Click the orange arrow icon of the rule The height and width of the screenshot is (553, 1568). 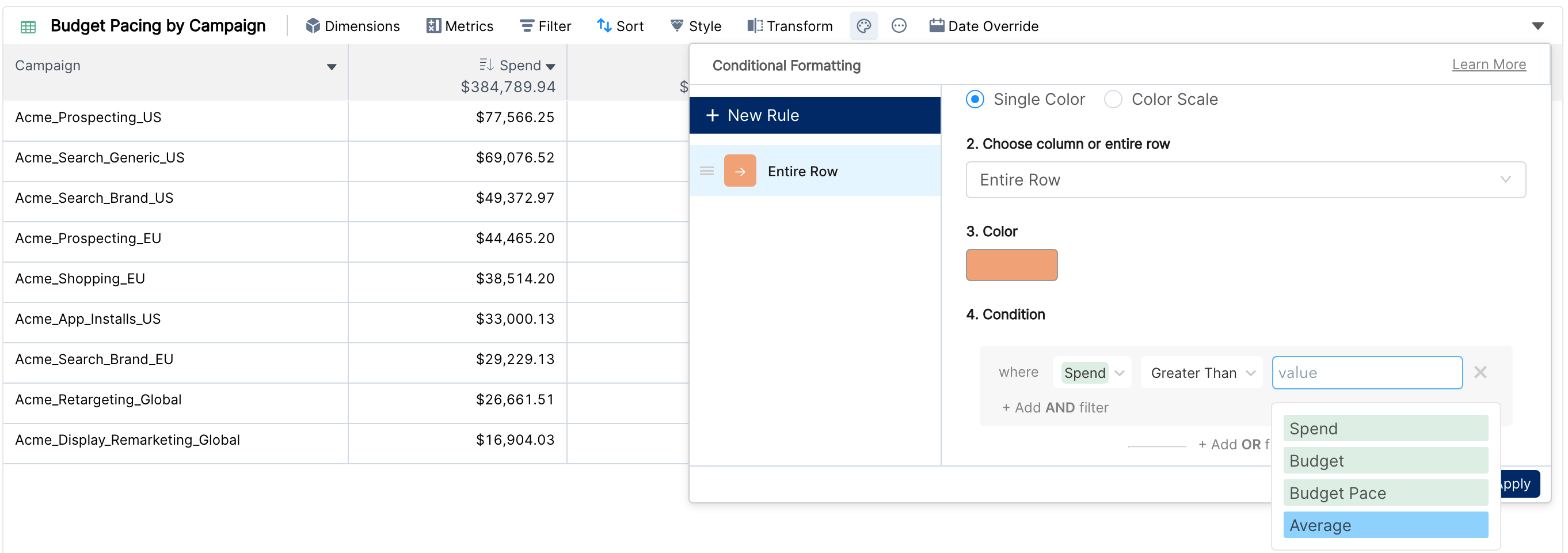pyautogui.click(x=740, y=171)
